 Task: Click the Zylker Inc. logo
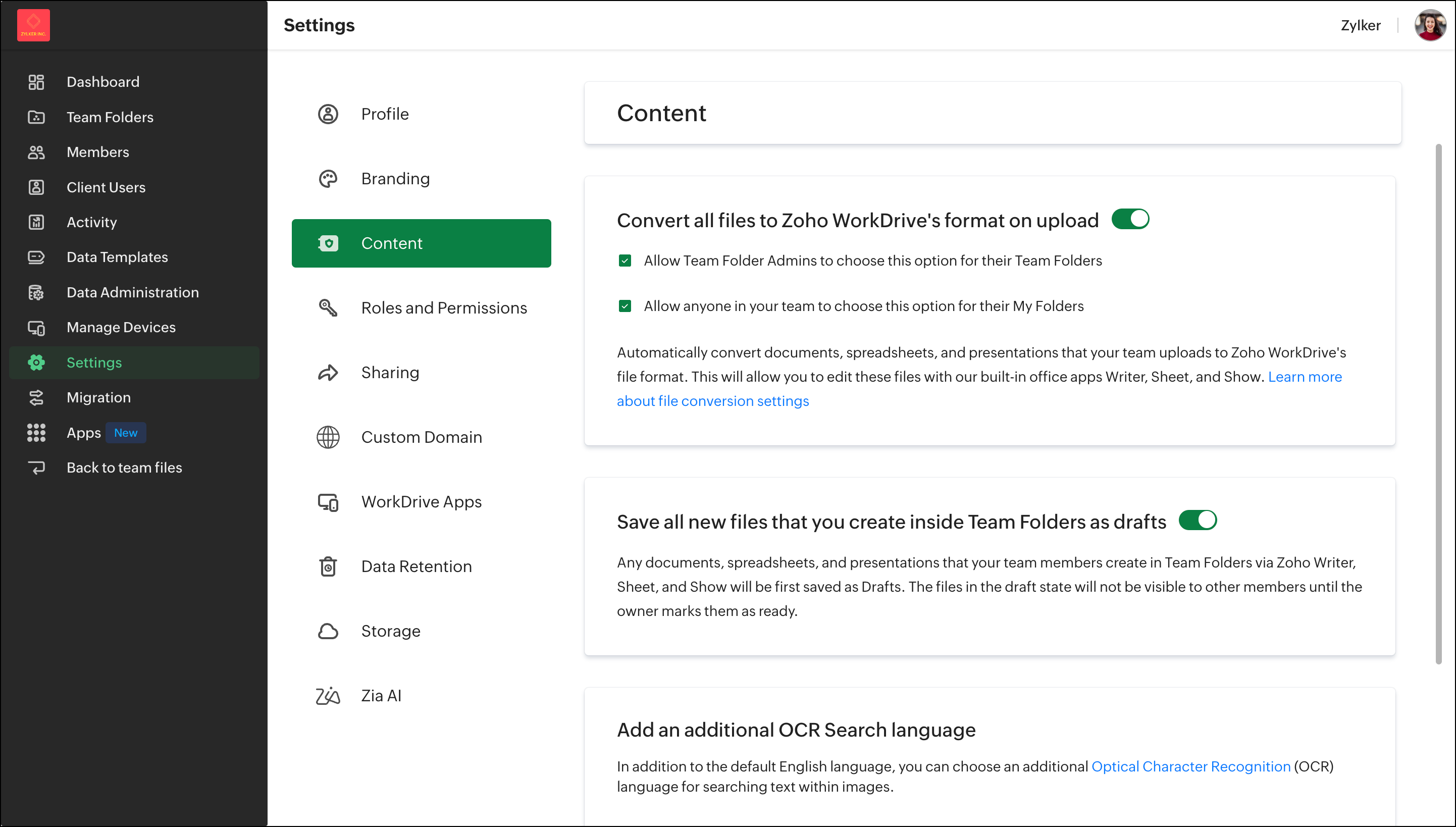pos(33,25)
